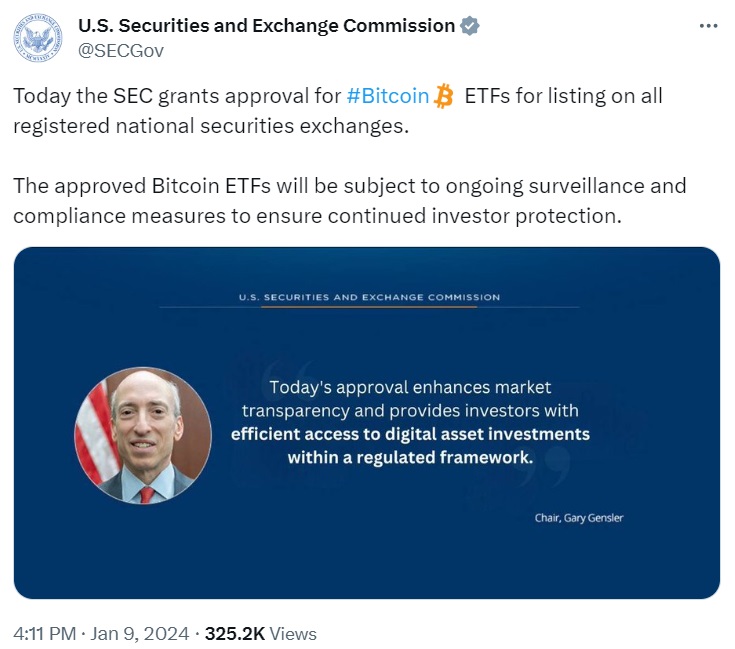The height and width of the screenshot is (649, 735).
Task: Click the Jan 9, 2024 date
Action: tap(143, 634)
